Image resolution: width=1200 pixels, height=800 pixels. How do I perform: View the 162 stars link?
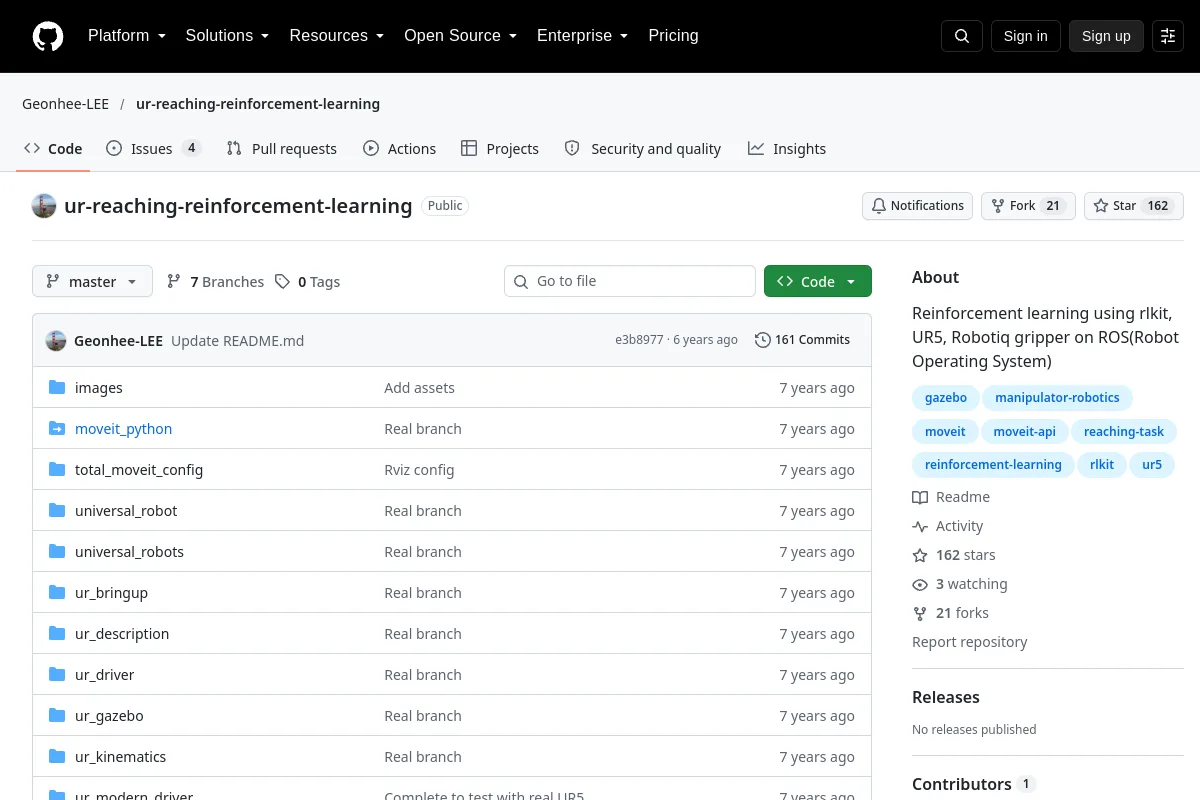[954, 555]
